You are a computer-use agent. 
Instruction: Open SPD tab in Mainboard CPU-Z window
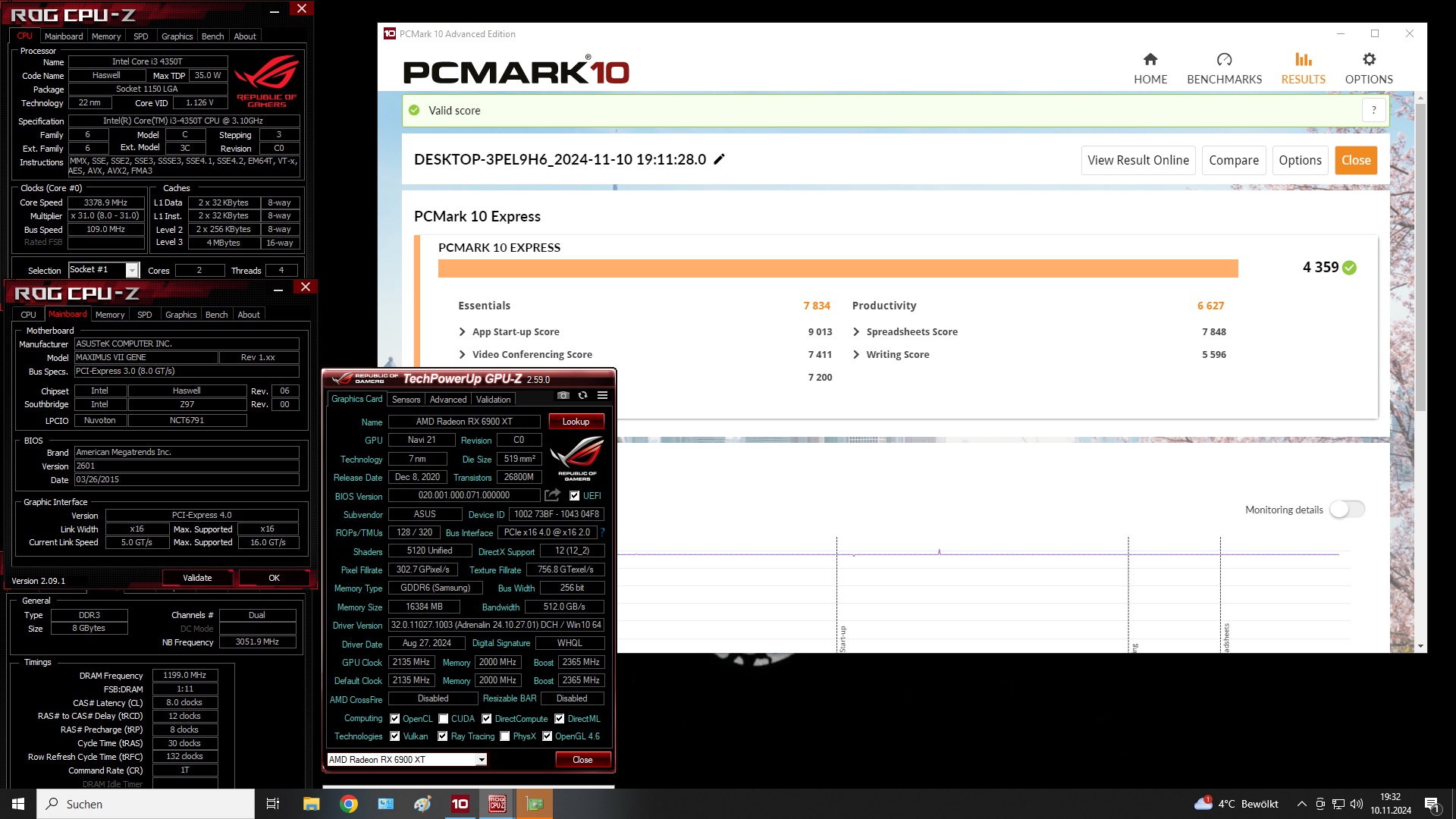(x=144, y=315)
